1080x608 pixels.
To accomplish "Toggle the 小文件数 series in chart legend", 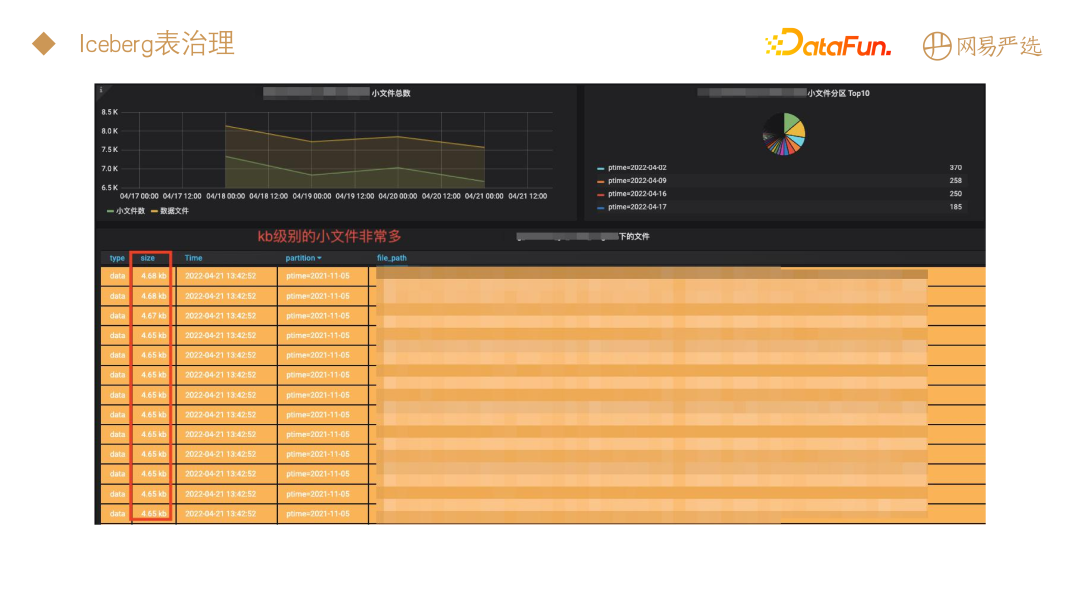I will (x=130, y=211).
